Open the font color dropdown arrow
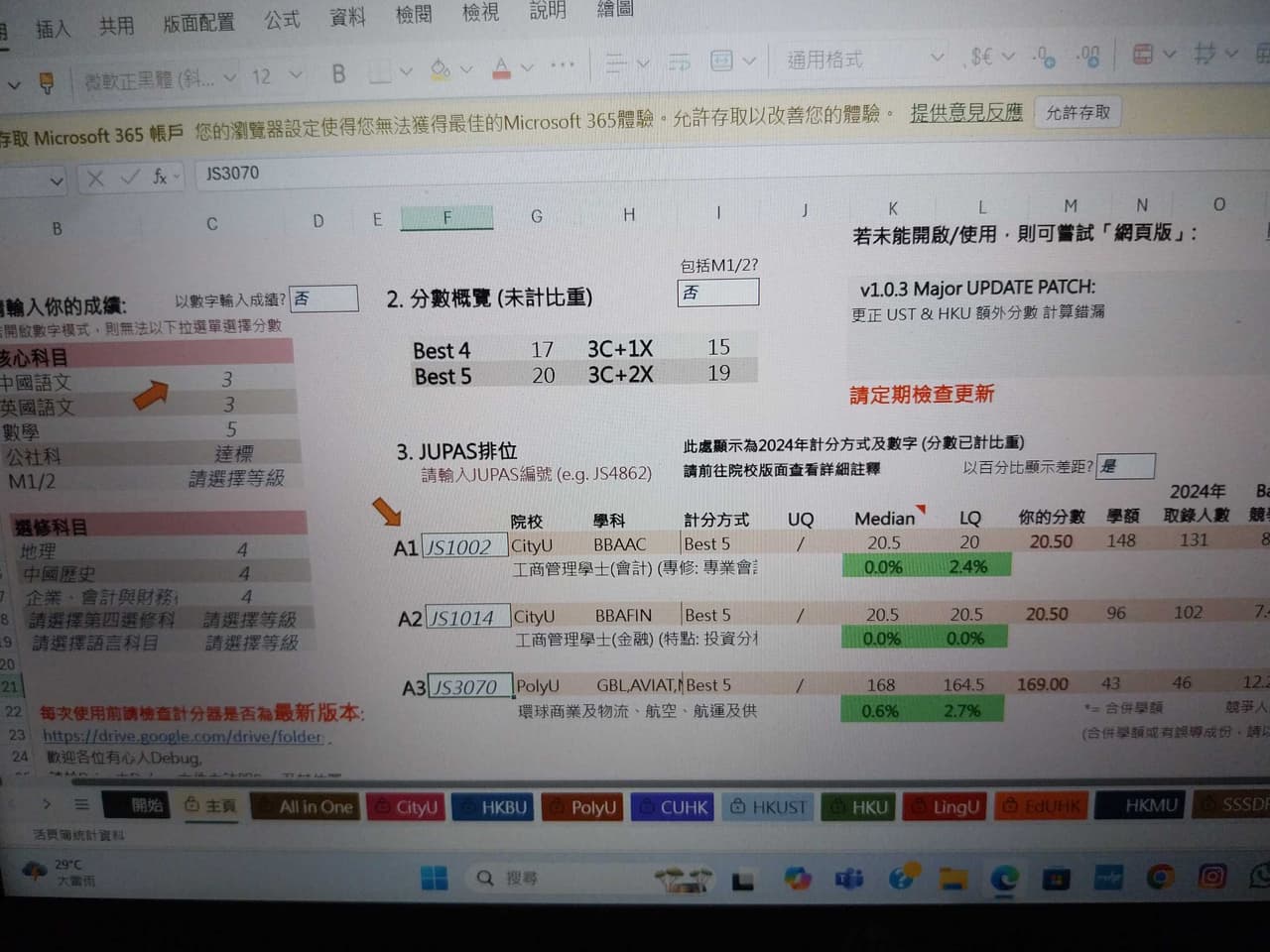The width and height of the screenshot is (1270, 952). click(527, 67)
